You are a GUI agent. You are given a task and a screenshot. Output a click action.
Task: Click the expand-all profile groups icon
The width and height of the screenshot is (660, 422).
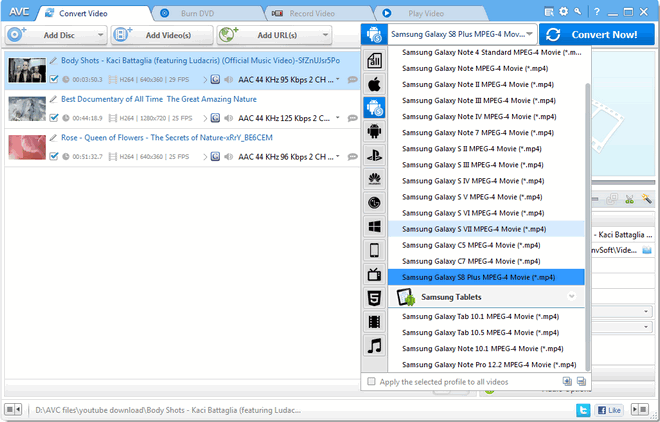click(x=567, y=381)
